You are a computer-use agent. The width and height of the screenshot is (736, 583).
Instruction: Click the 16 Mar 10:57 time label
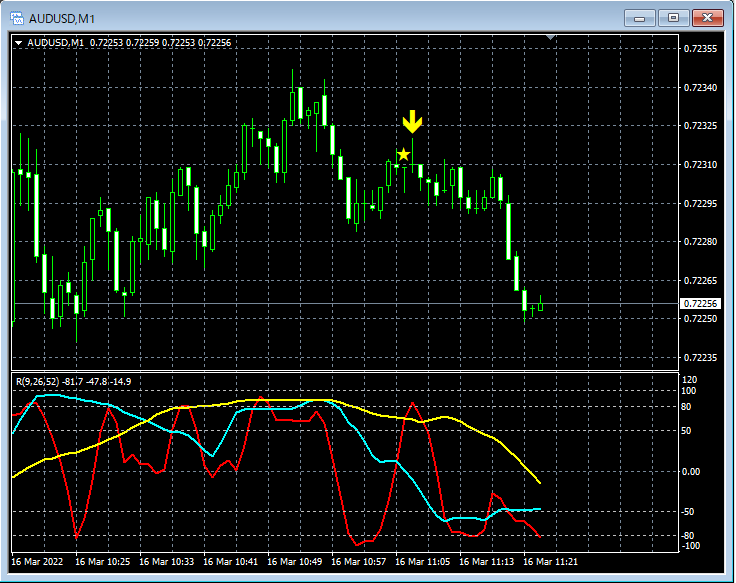click(x=359, y=562)
